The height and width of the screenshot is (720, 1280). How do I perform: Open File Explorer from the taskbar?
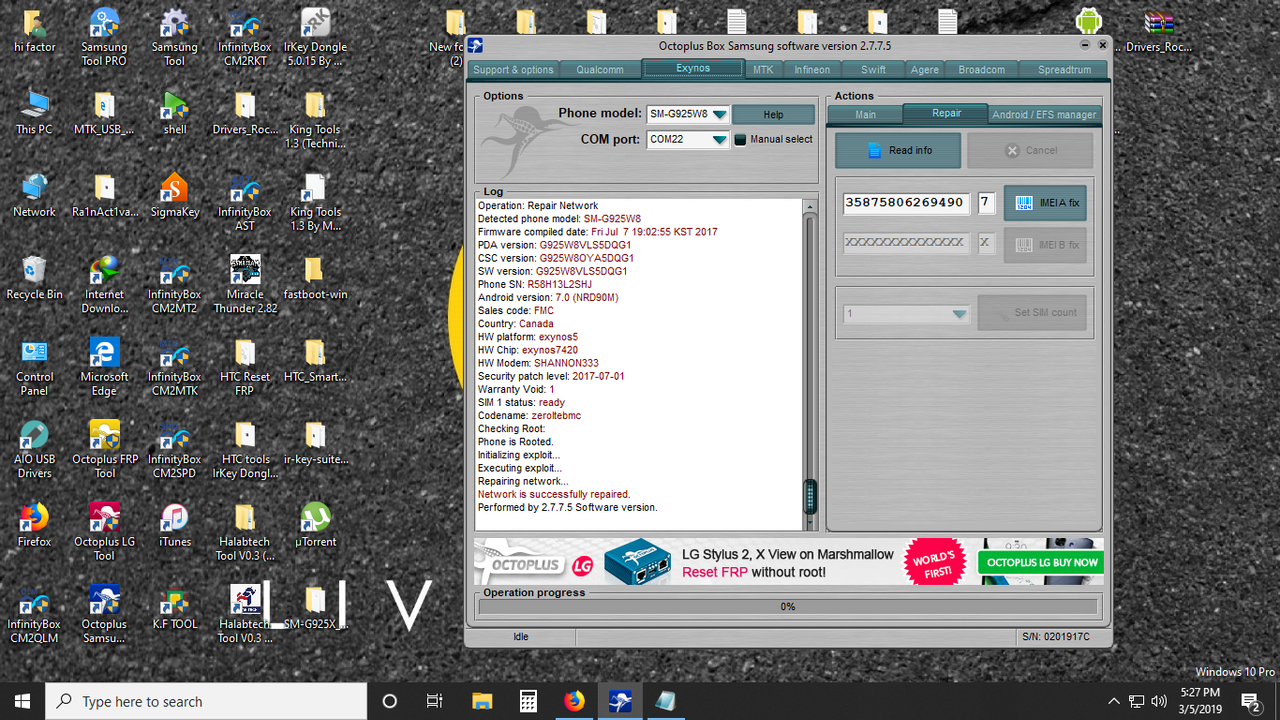(482, 701)
